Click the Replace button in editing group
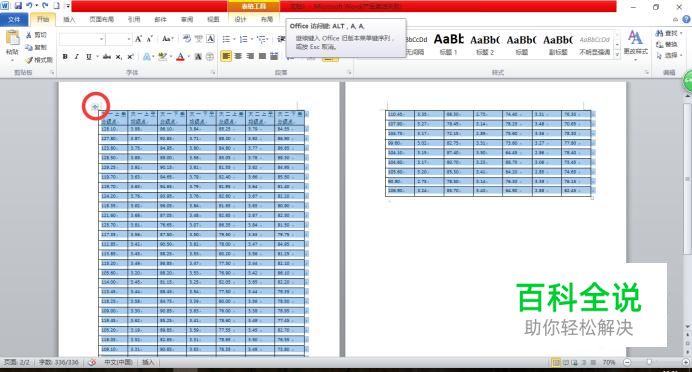 [x=667, y=45]
